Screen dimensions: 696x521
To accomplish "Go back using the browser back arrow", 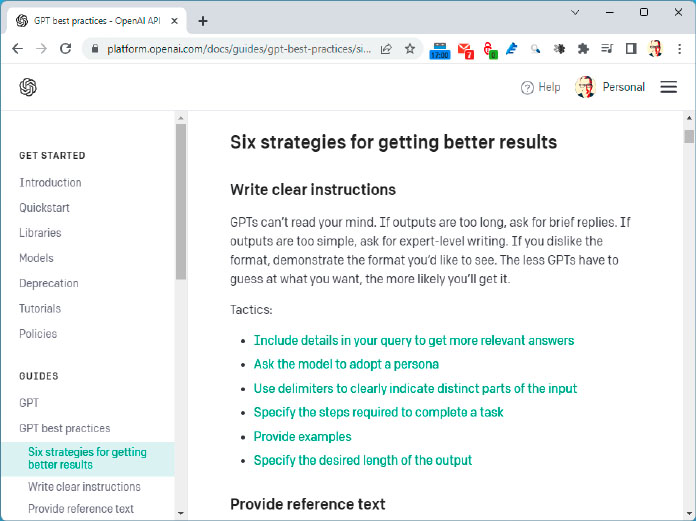I will point(17,48).
